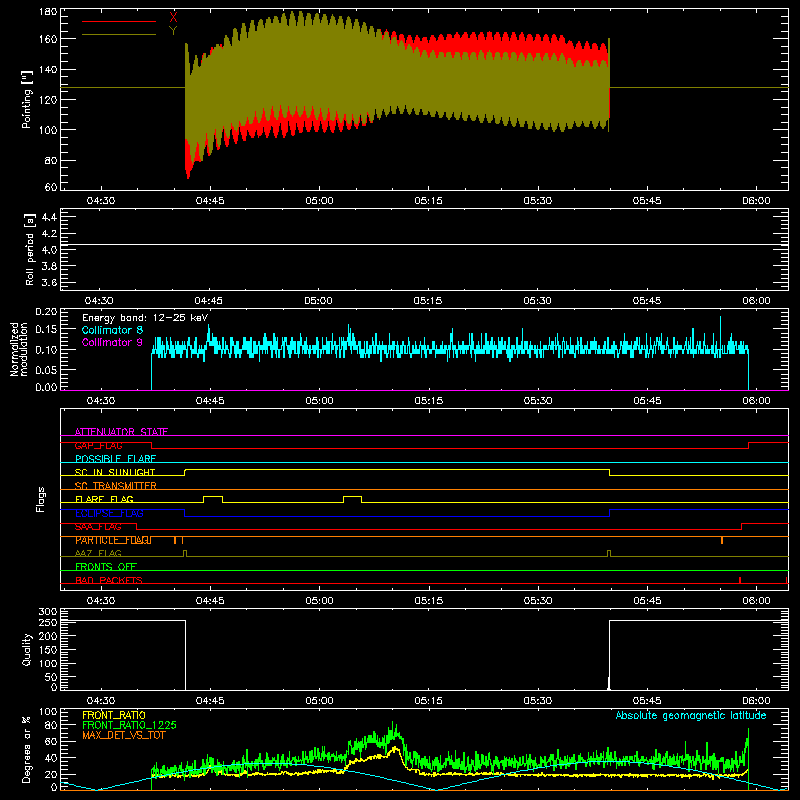The width and height of the screenshot is (800, 800).
Task: Click the yellow FRONT_RATIO legend entry
Action: coord(114,715)
